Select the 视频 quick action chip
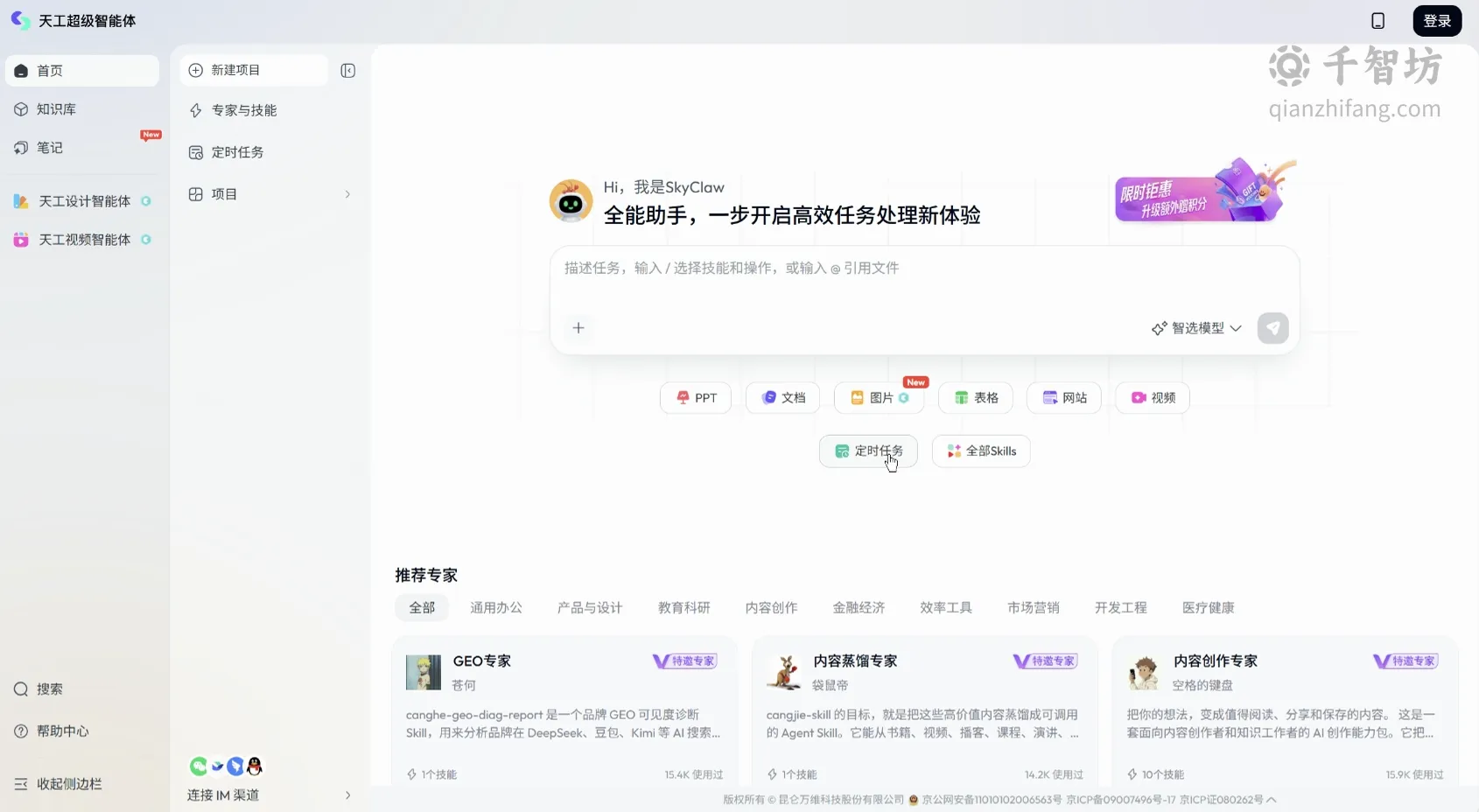Image resolution: width=1479 pixels, height=812 pixels. tap(1153, 398)
